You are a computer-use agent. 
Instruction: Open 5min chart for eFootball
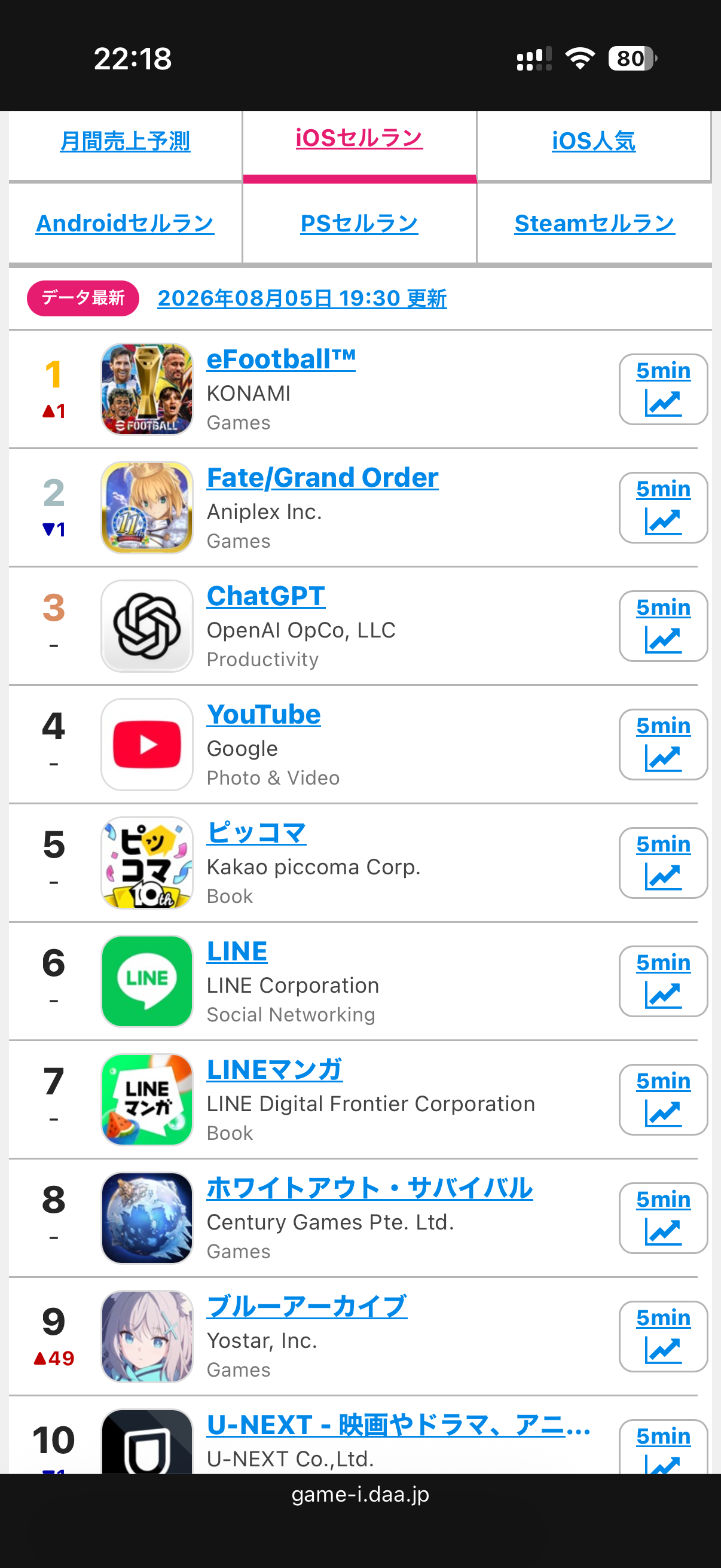tap(663, 389)
